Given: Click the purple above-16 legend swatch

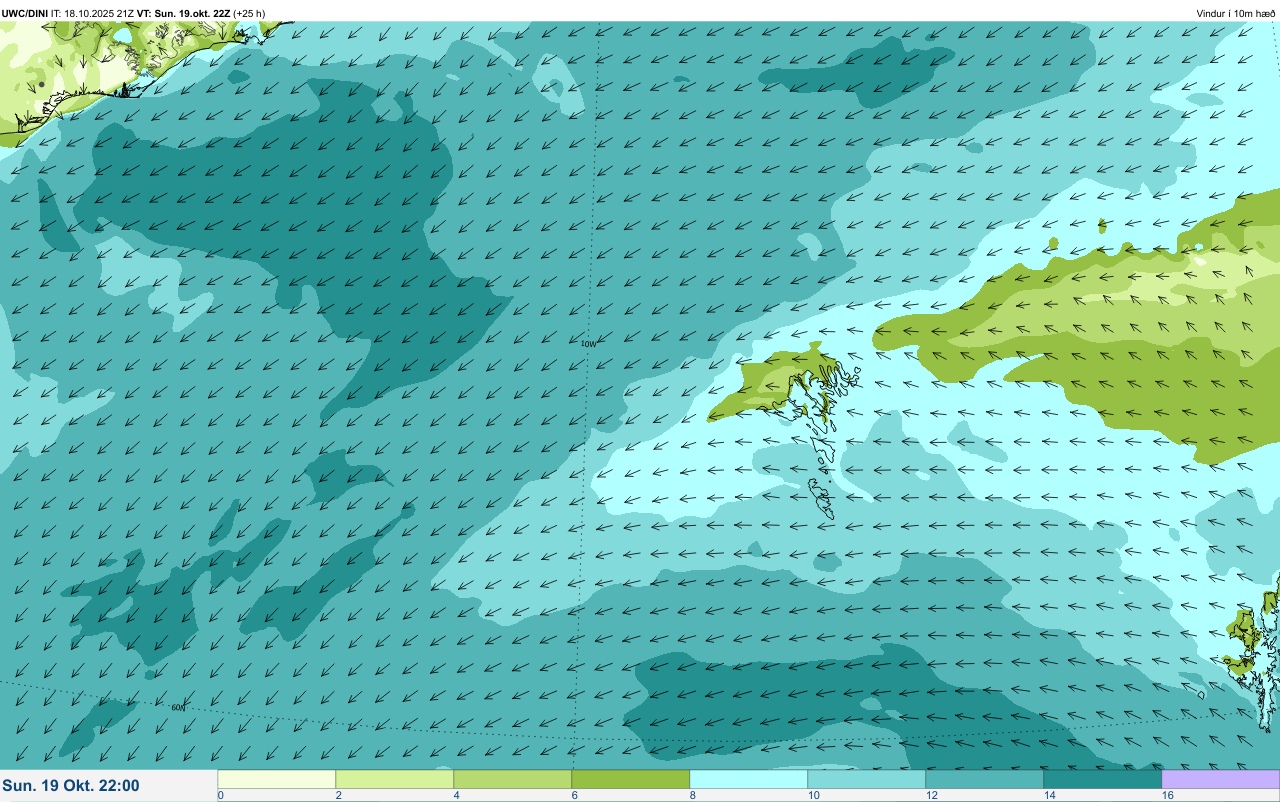Looking at the screenshot, I should (1220, 779).
